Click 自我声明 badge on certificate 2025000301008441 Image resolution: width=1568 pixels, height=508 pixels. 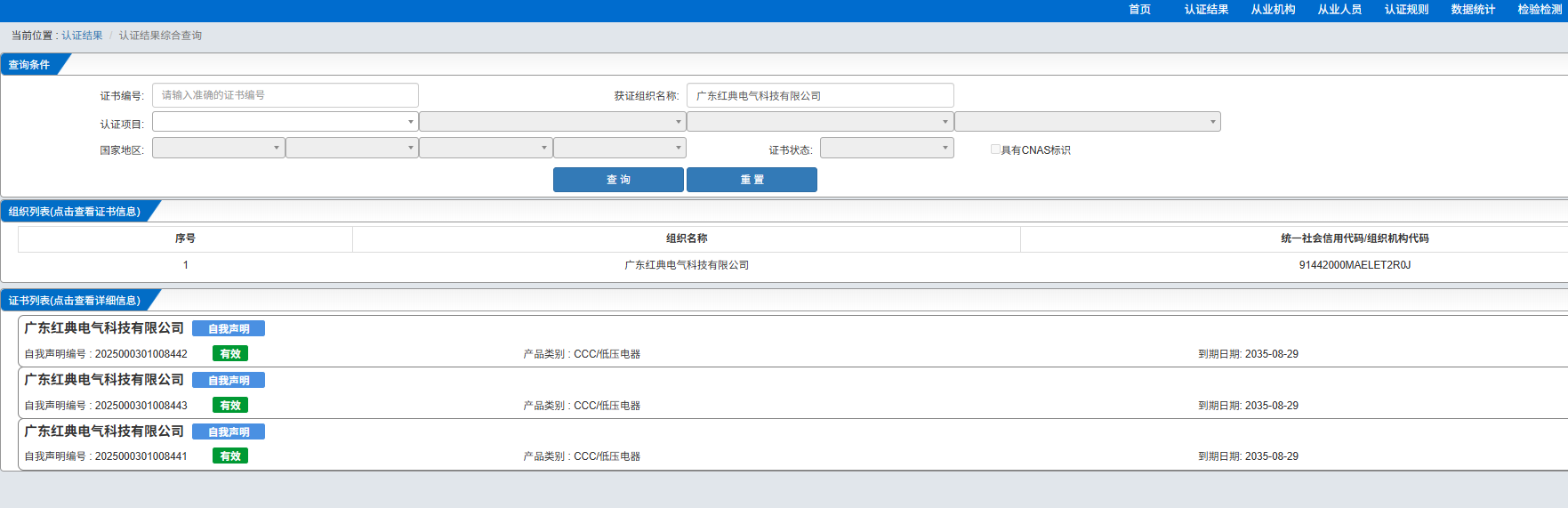[x=229, y=432]
